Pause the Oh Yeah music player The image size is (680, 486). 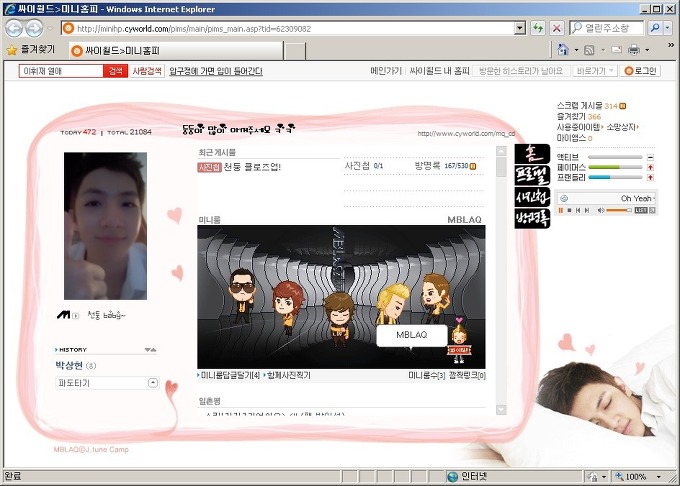pos(561,210)
